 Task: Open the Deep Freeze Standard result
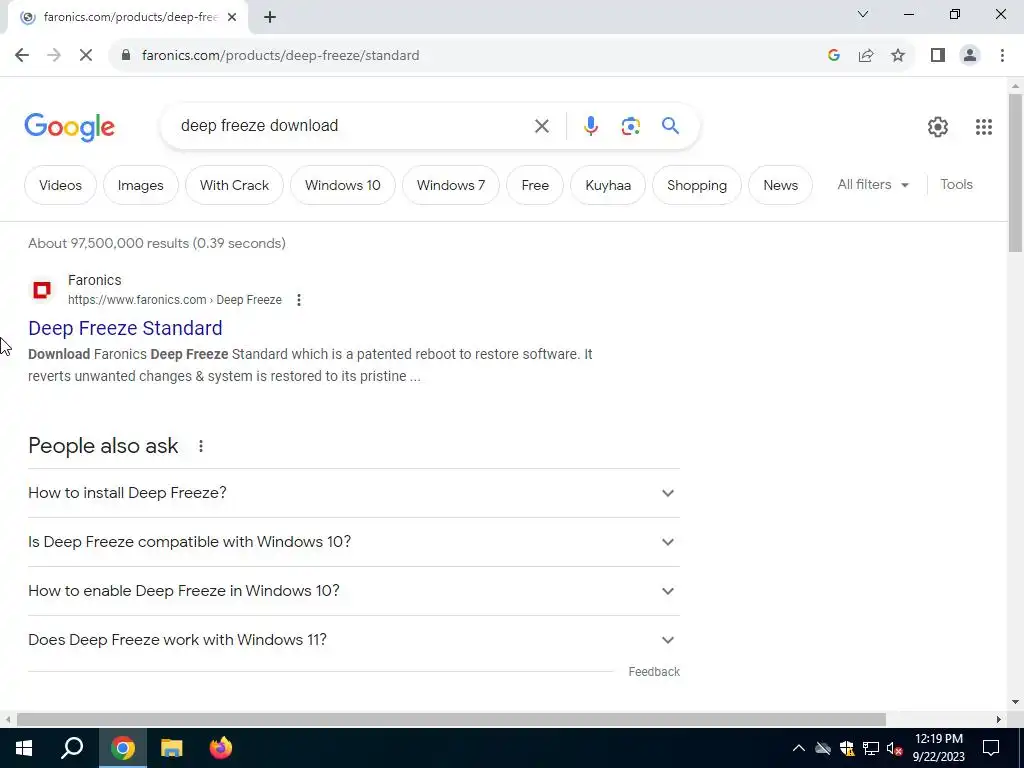[x=125, y=328]
